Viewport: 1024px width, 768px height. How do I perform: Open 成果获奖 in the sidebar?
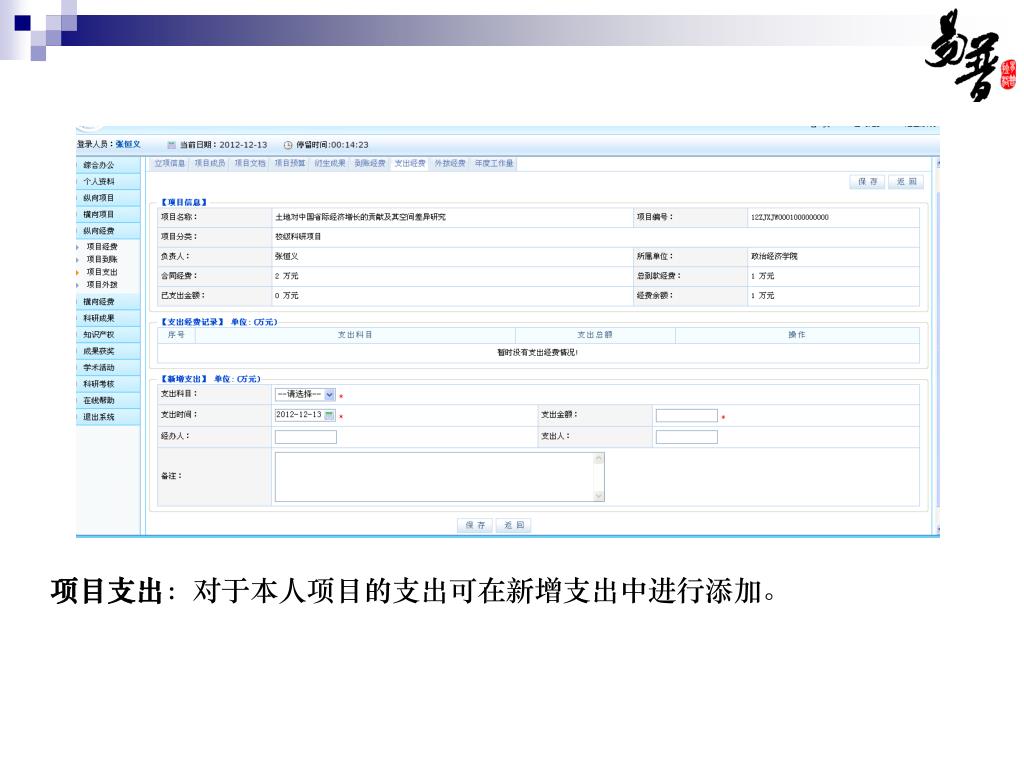[x=108, y=351]
